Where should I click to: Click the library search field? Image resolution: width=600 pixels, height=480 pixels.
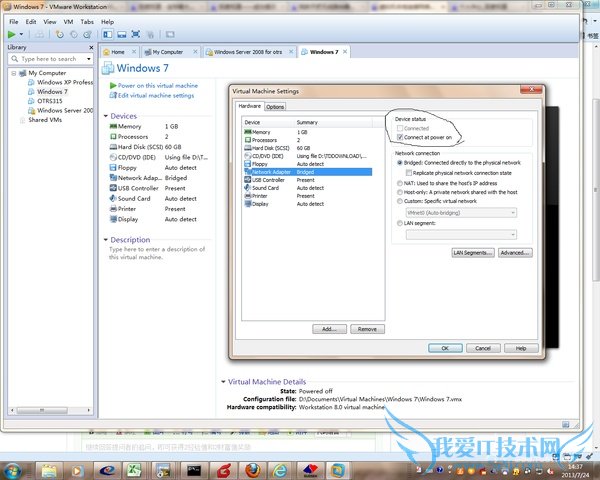coord(49,59)
